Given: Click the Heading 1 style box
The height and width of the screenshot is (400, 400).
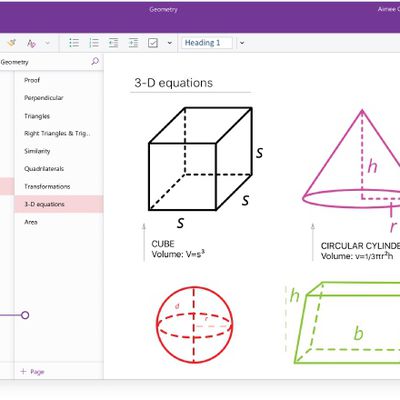Looking at the screenshot, I should [207, 43].
